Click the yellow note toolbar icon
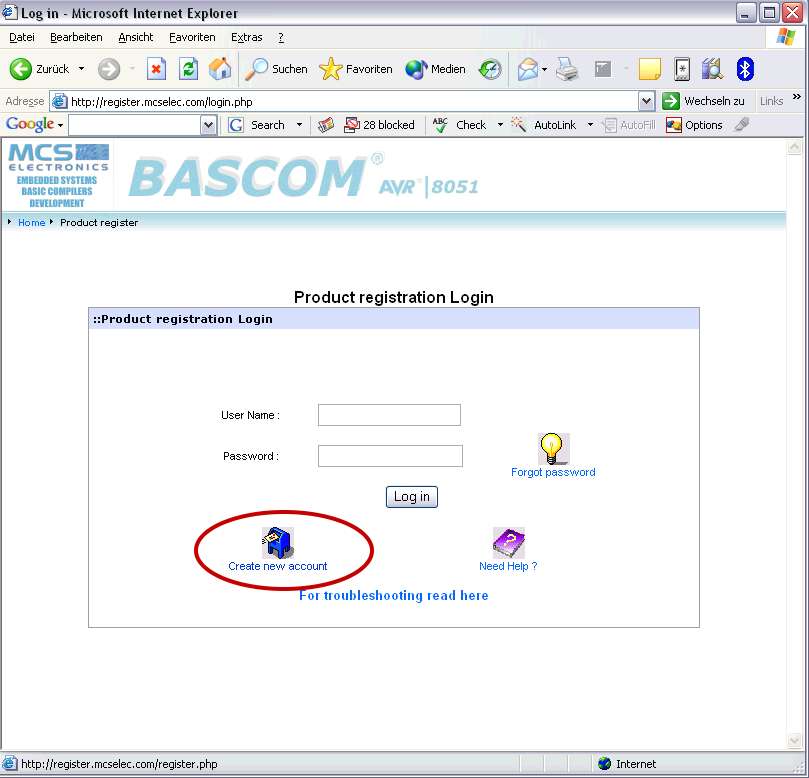Screen dimensions: 809x778 coord(650,69)
